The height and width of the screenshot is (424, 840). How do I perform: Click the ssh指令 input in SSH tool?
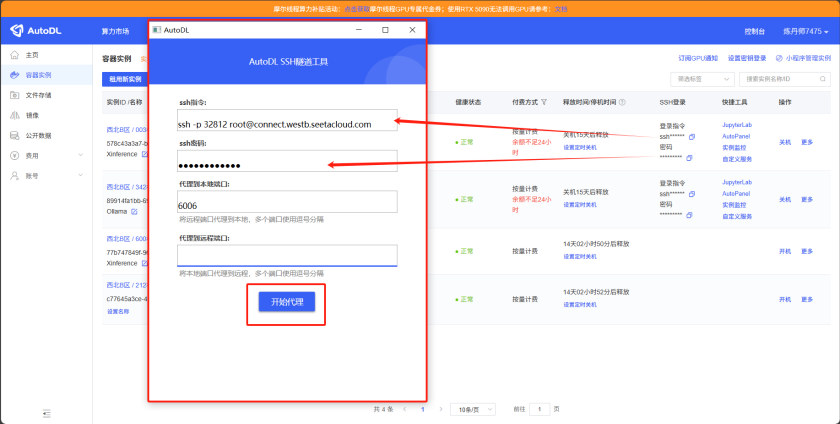click(x=287, y=120)
